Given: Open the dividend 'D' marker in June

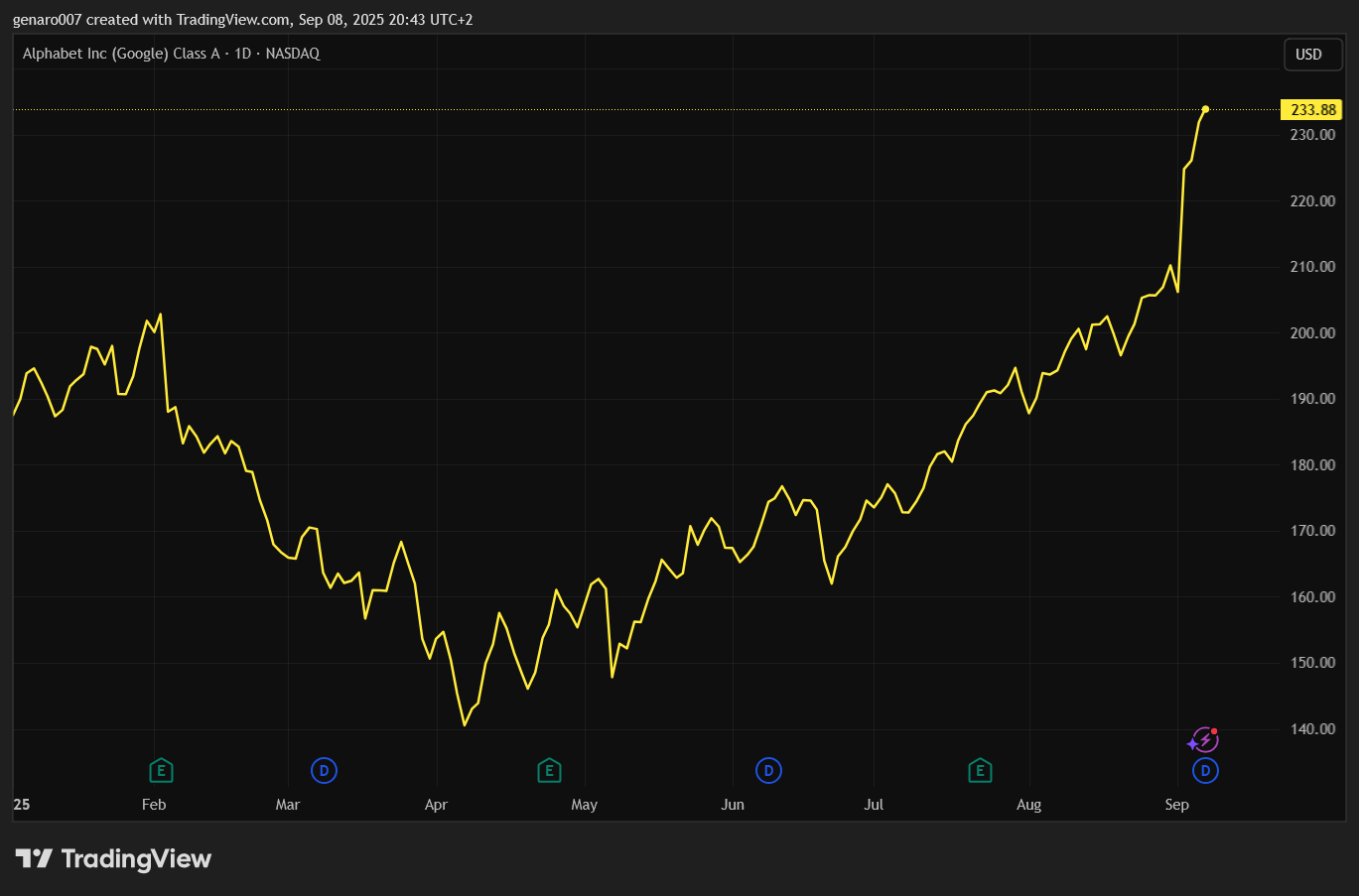Looking at the screenshot, I should click(x=768, y=770).
